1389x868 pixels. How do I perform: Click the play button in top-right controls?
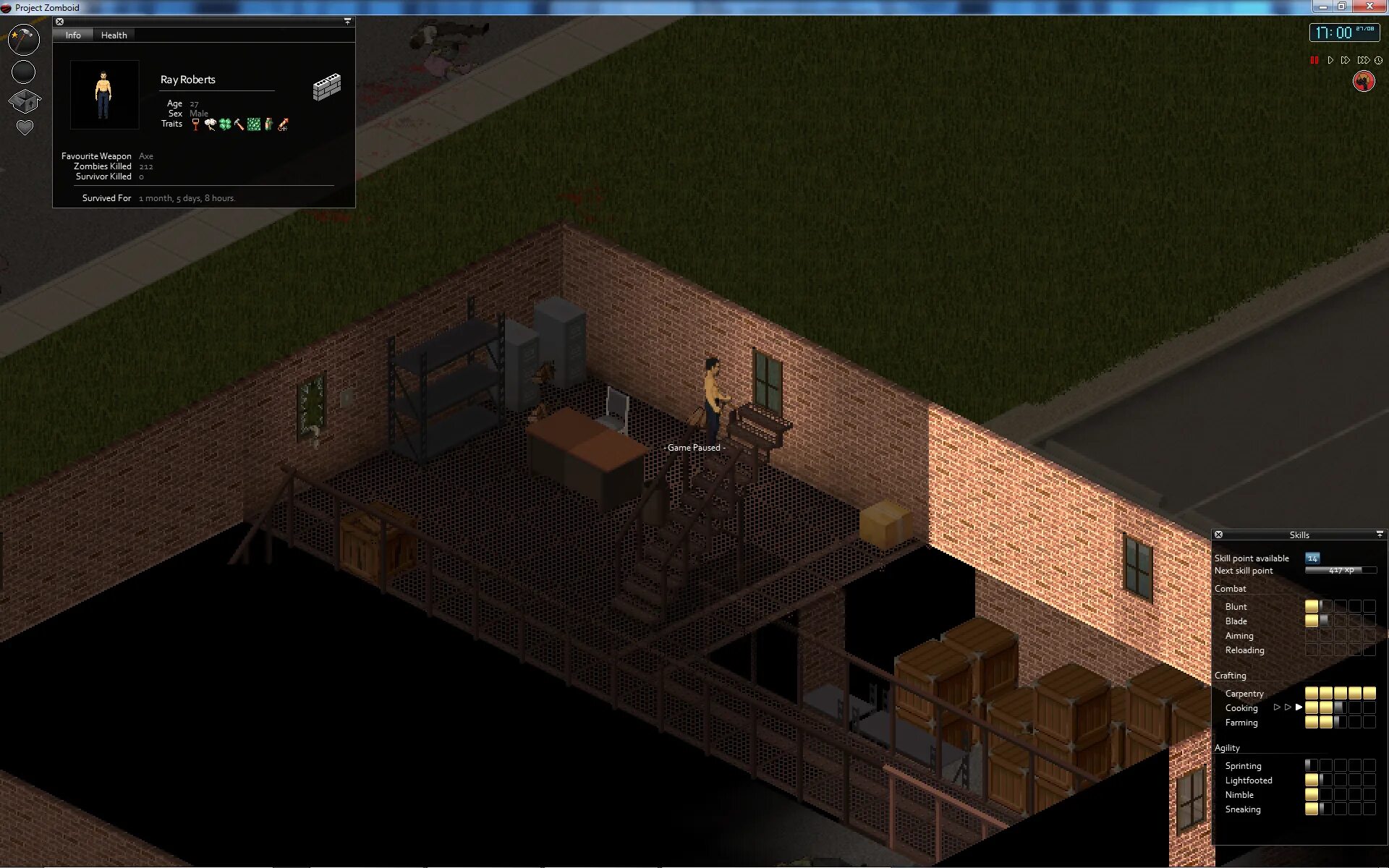1330,60
